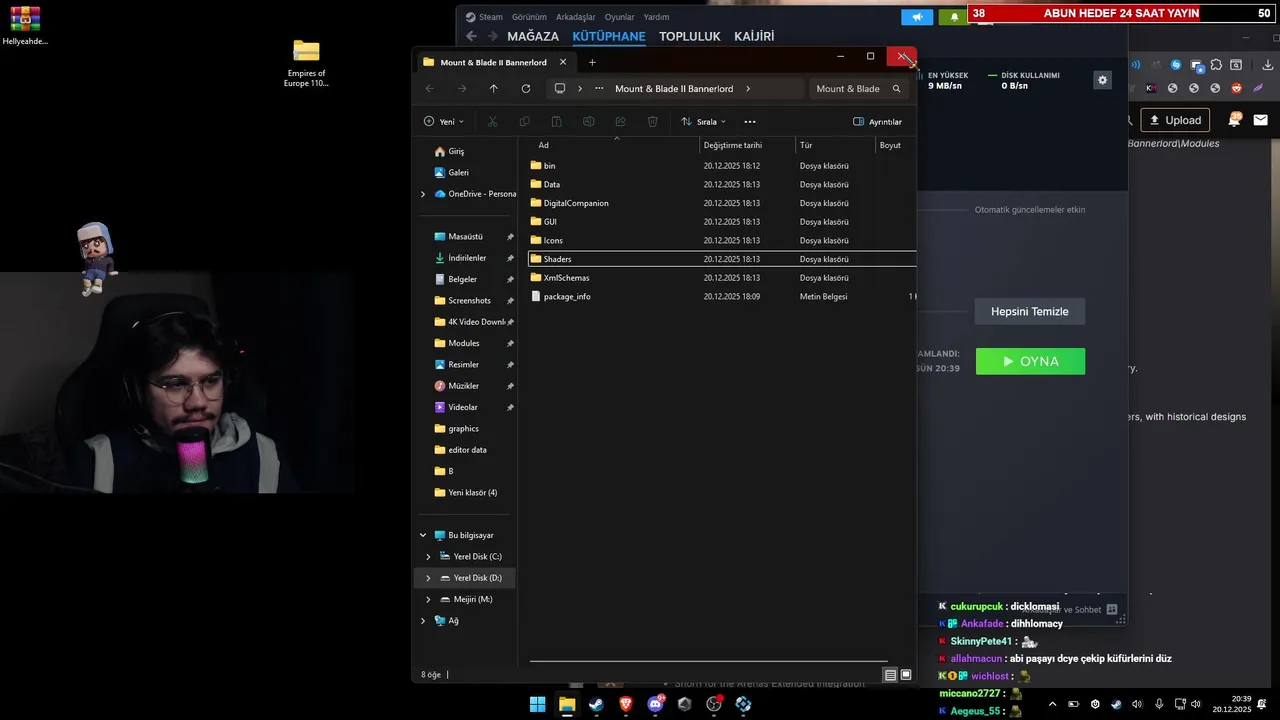1280x720 pixels.
Task: Click the Share icon in Explorer toolbar
Action: (x=620, y=122)
